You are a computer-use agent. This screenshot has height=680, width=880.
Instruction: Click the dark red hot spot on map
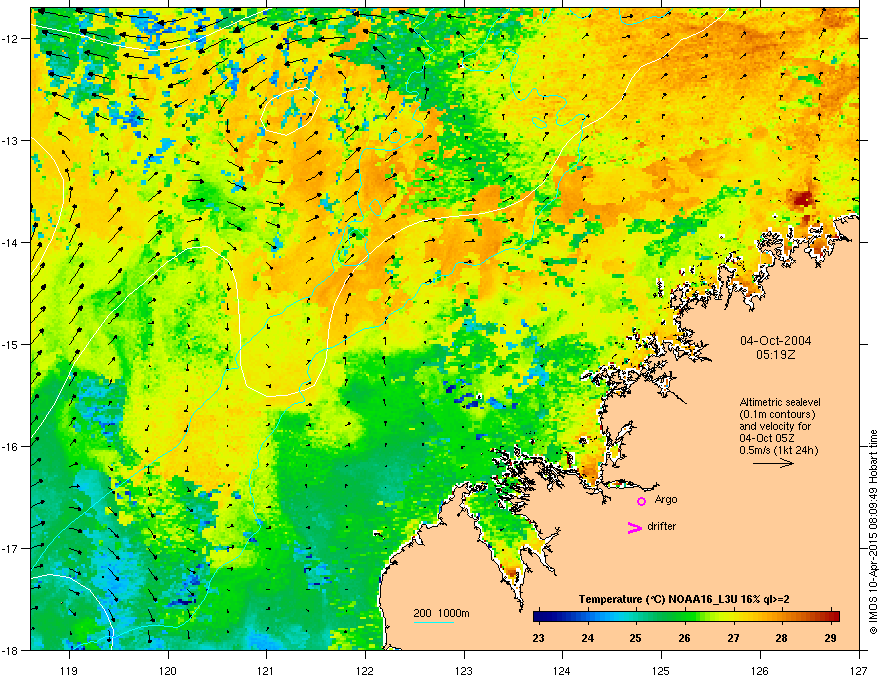(x=801, y=199)
